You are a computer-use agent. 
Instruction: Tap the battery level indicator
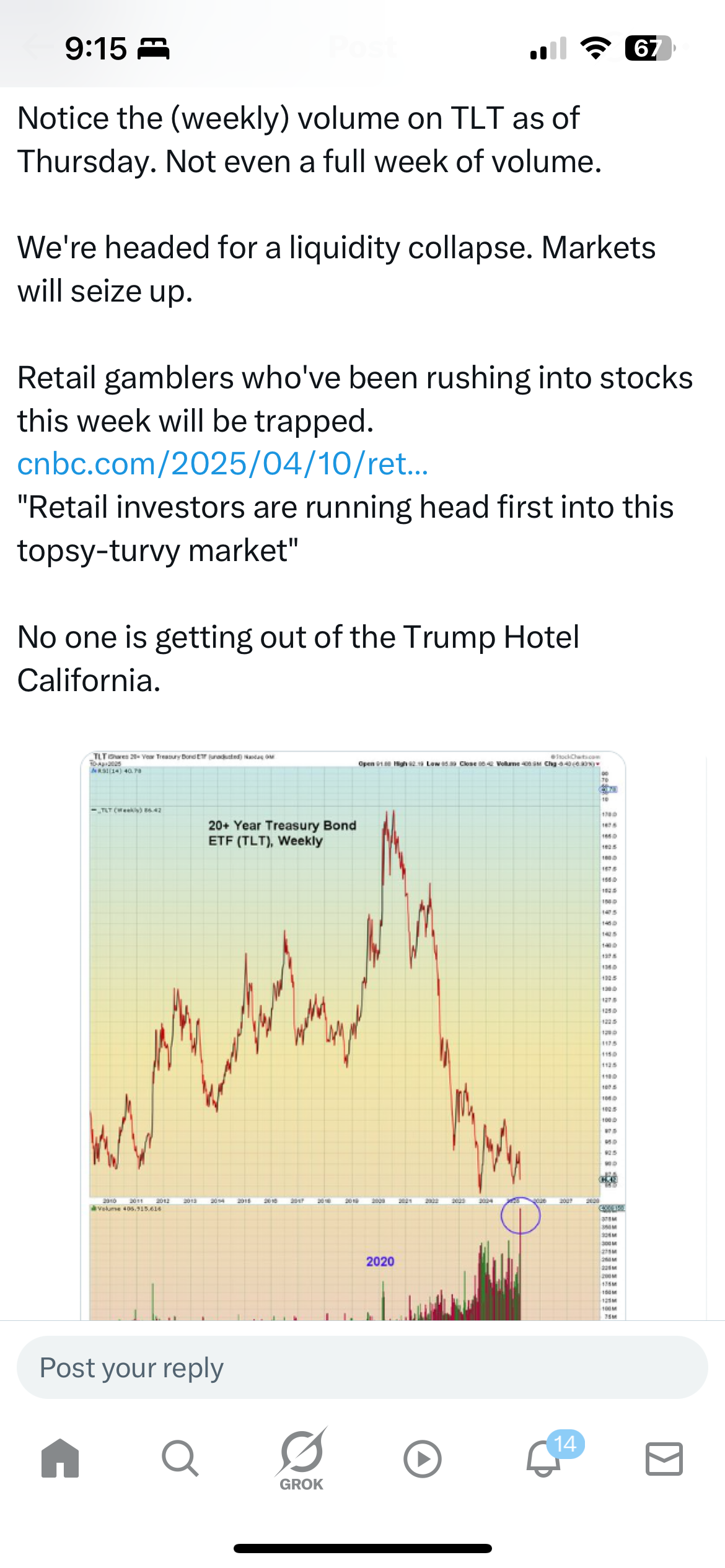(648, 46)
